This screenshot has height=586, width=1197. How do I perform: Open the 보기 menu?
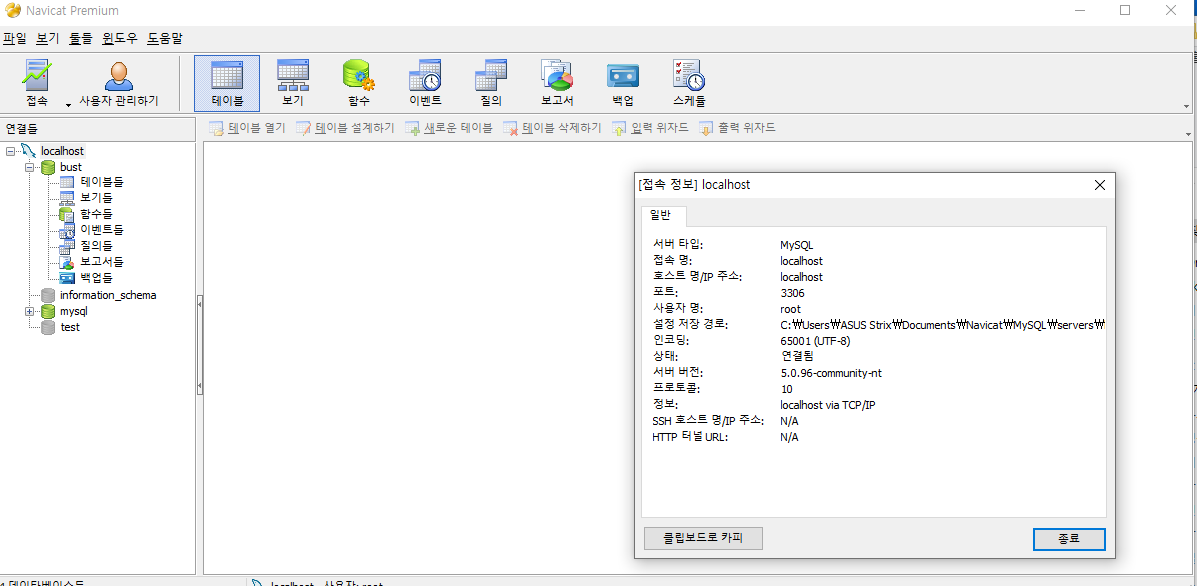click(47, 38)
